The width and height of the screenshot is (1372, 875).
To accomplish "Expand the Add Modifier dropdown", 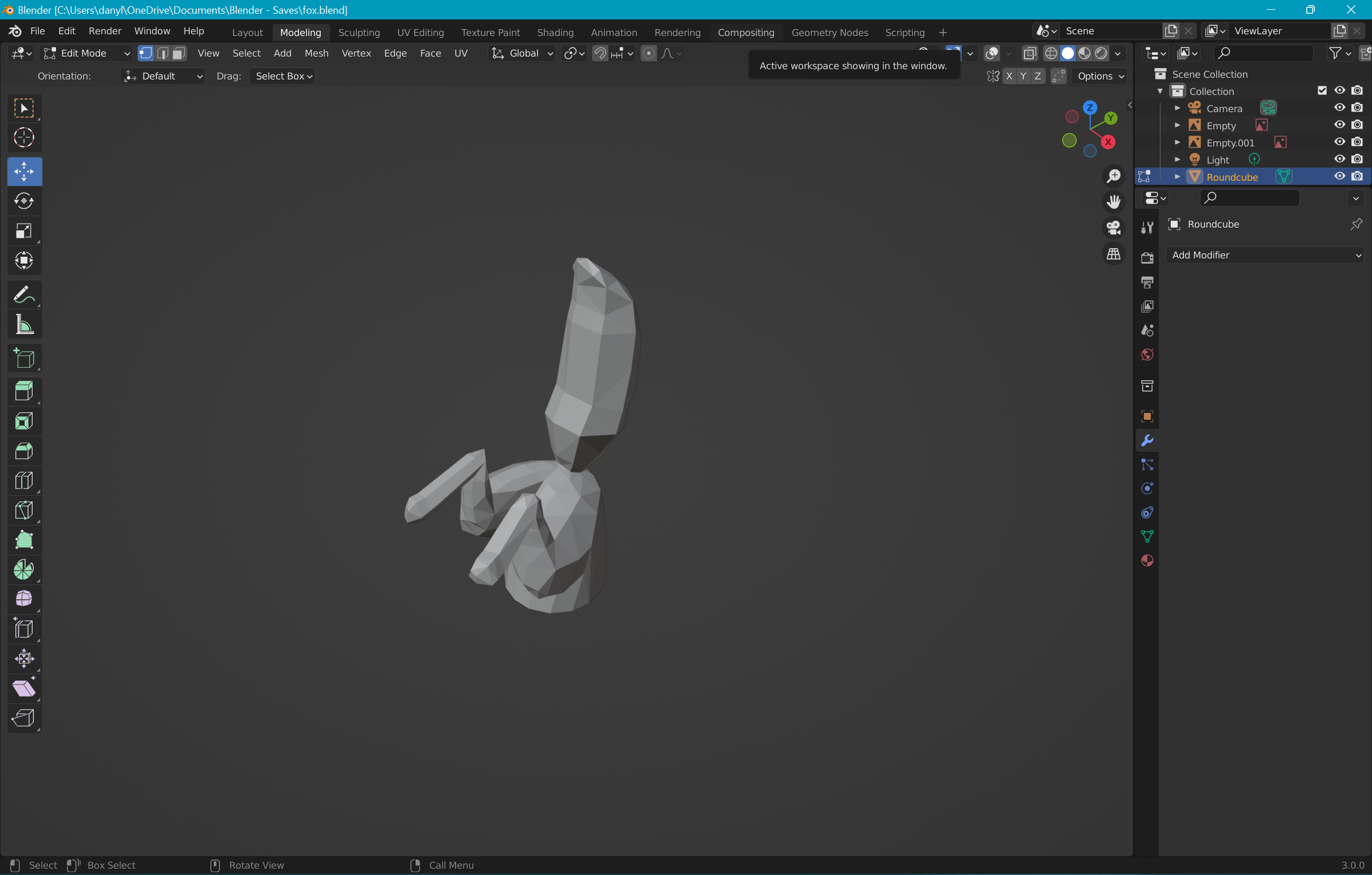I will click(1264, 254).
